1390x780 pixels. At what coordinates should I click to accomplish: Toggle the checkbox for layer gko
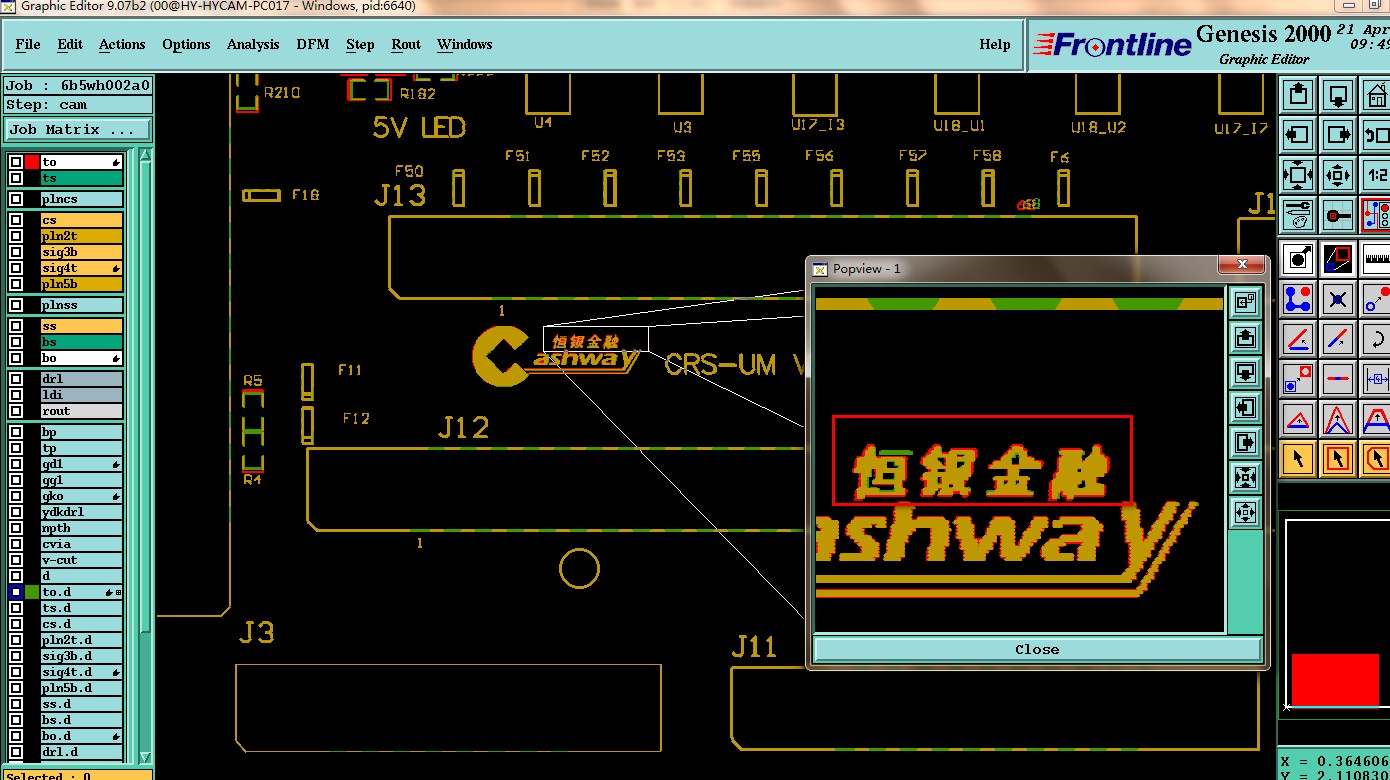tap(16, 496)
